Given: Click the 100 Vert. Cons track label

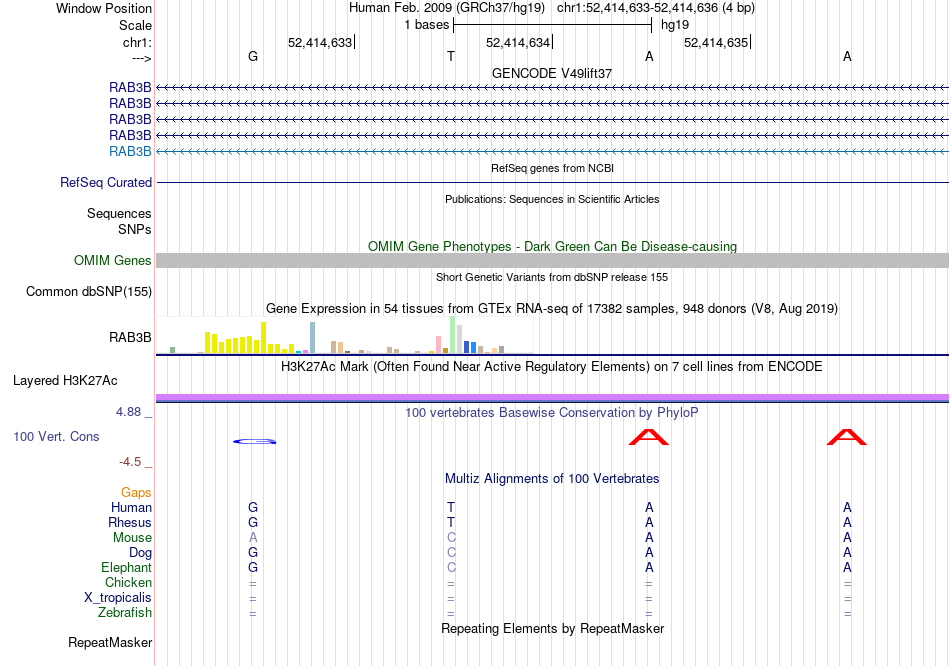Looking at the screenshot, I should pyautogui.click(x=56, y=436).
